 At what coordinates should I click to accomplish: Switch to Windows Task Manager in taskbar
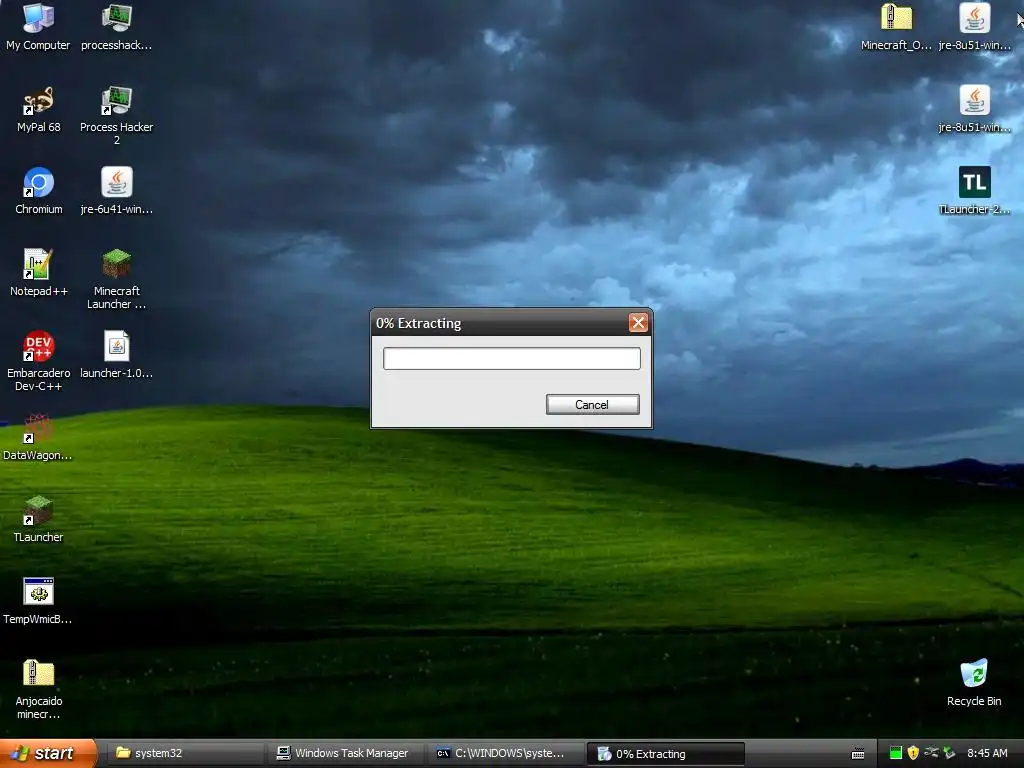coord(345,753)
